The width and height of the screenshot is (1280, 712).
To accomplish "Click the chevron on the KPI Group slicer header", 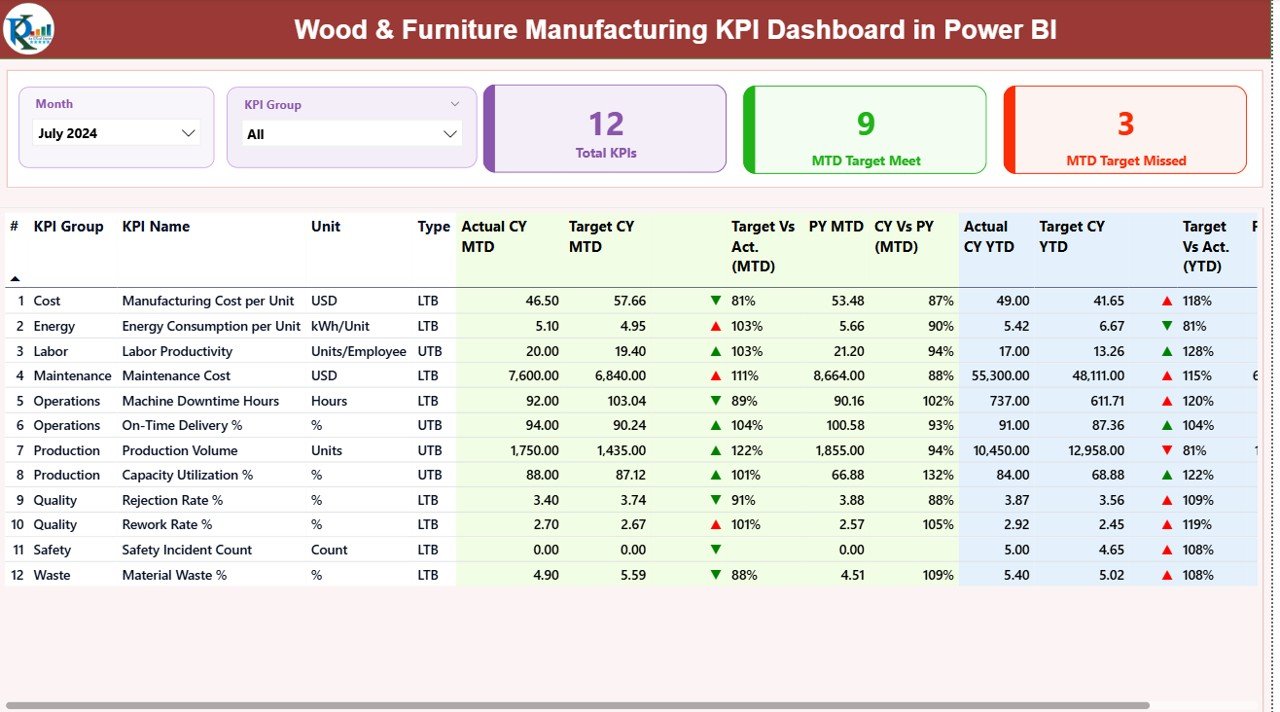I will [x=456, y=103].
